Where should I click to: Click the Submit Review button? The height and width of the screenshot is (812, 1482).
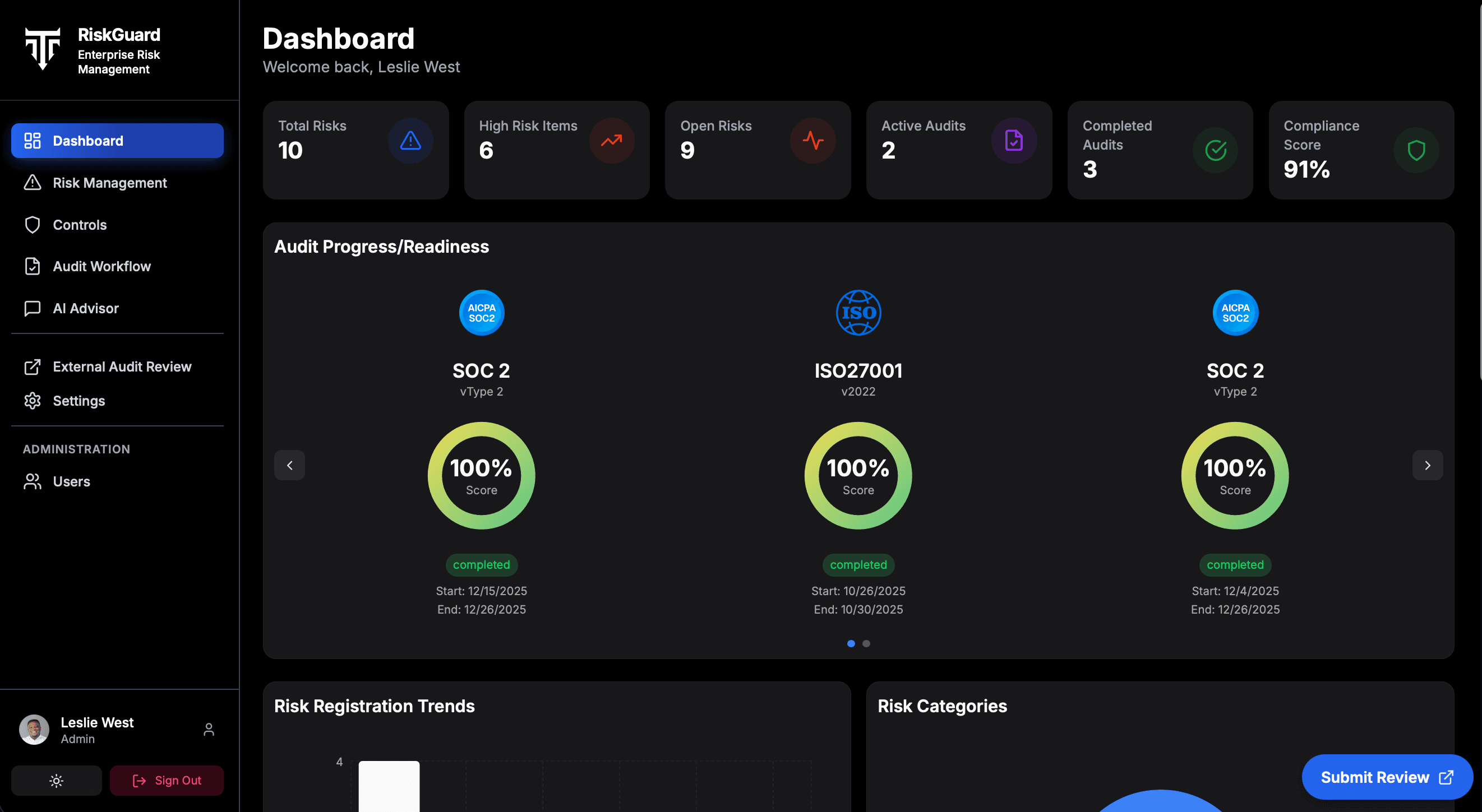click(1387, 777)
